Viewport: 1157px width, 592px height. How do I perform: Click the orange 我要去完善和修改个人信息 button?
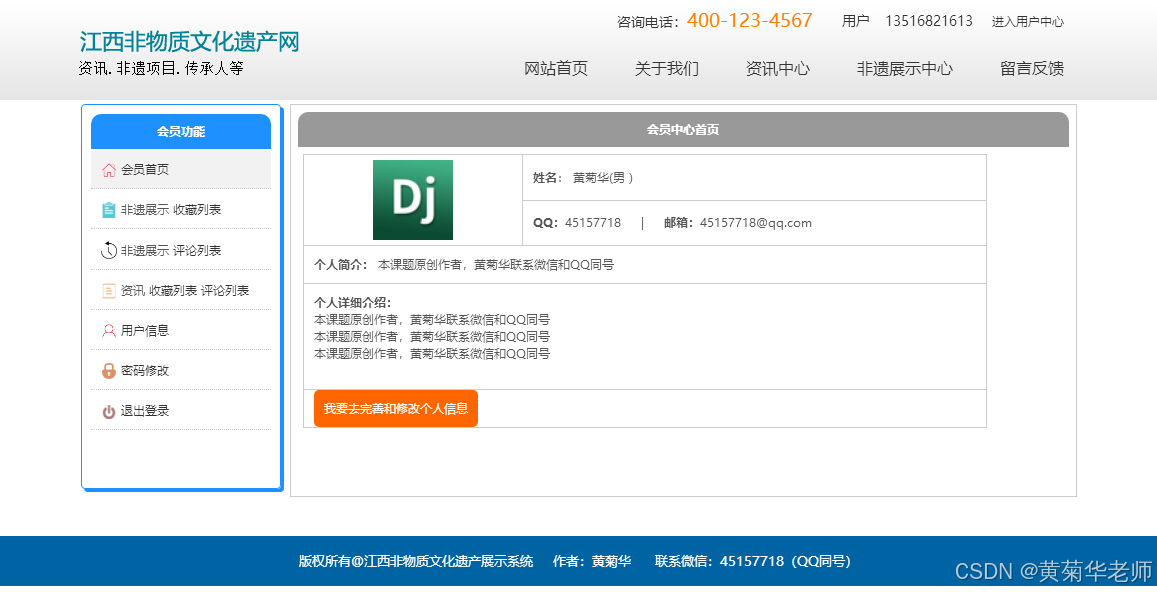click(x=395, y=408)
